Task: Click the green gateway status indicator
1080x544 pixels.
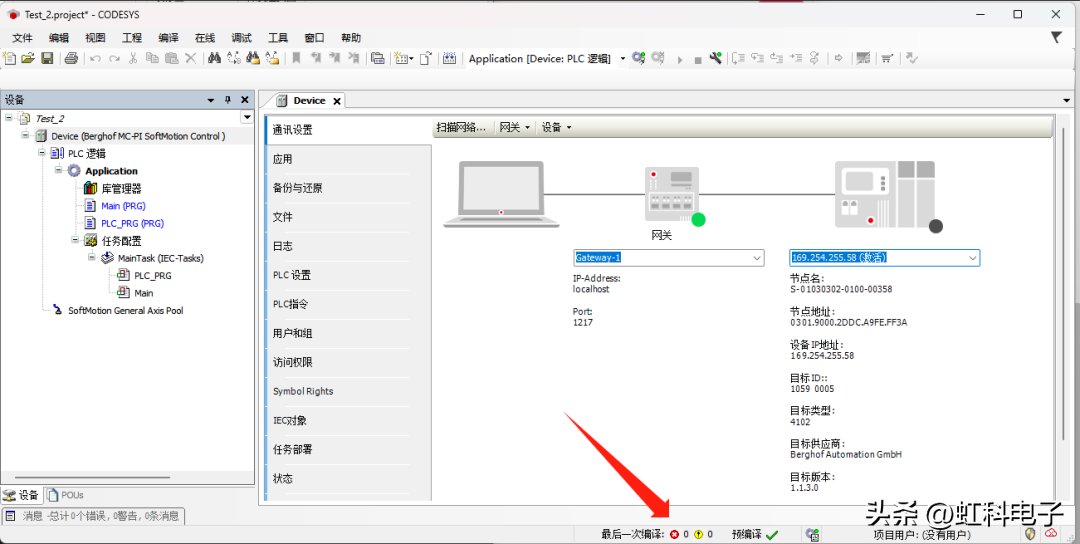Action: pos(698,220)
